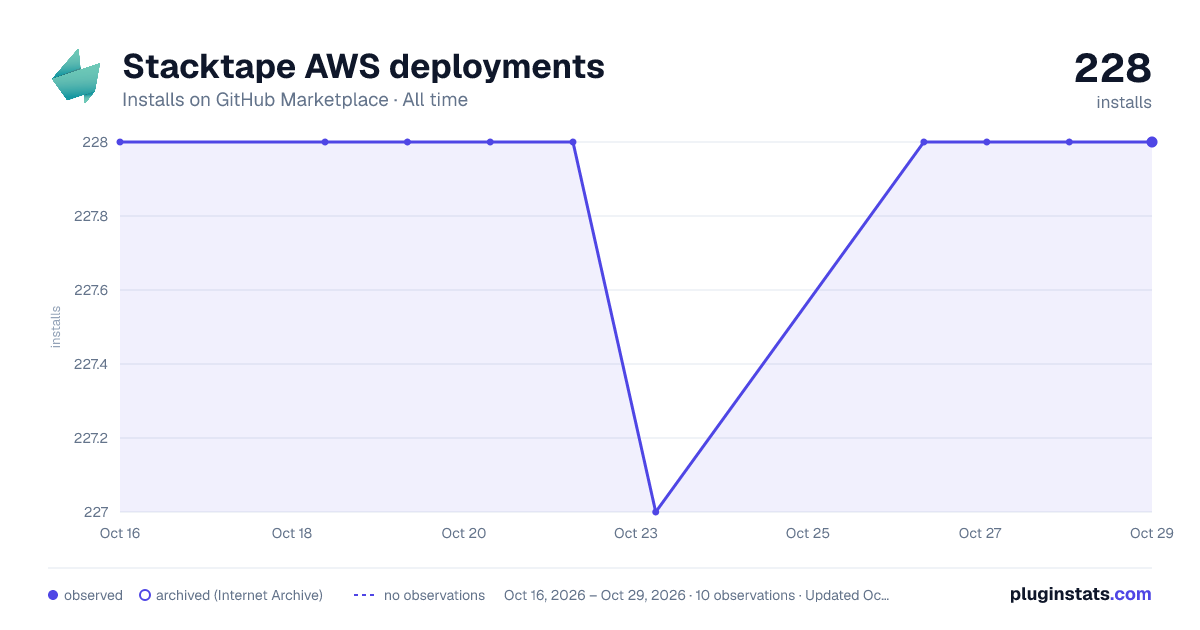Viewport: 1200px width, 630px height.
Task: Click the 'Oct 29' x-axis label
Action: point(1151,533)
